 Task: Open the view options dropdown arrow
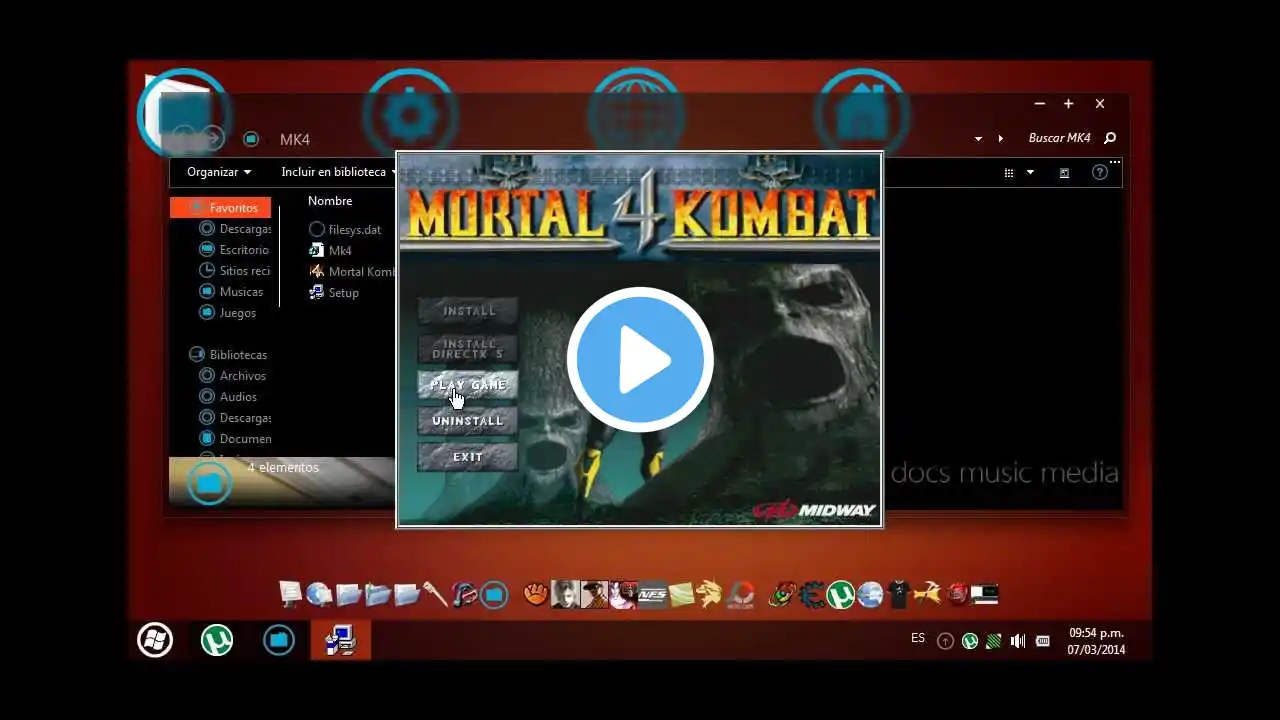coord(1030,173)
